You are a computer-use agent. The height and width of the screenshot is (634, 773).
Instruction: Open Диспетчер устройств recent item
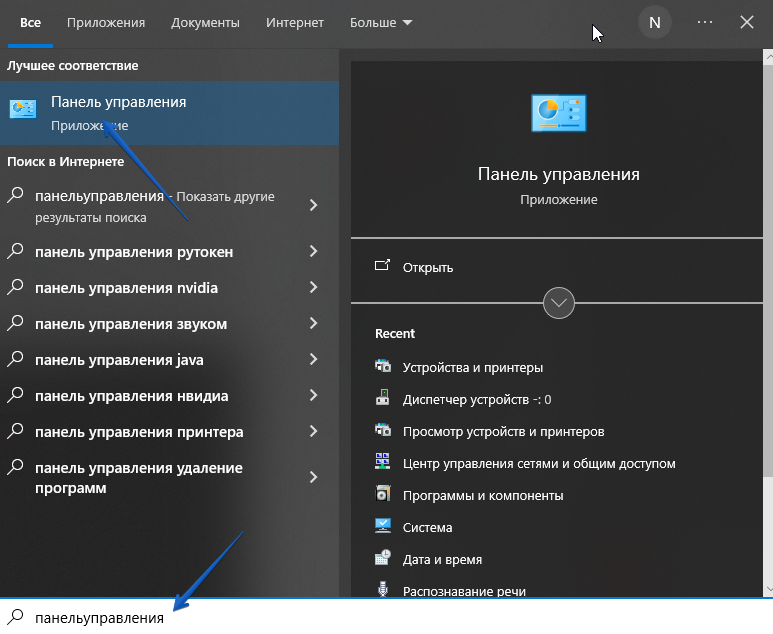point(476,399)
